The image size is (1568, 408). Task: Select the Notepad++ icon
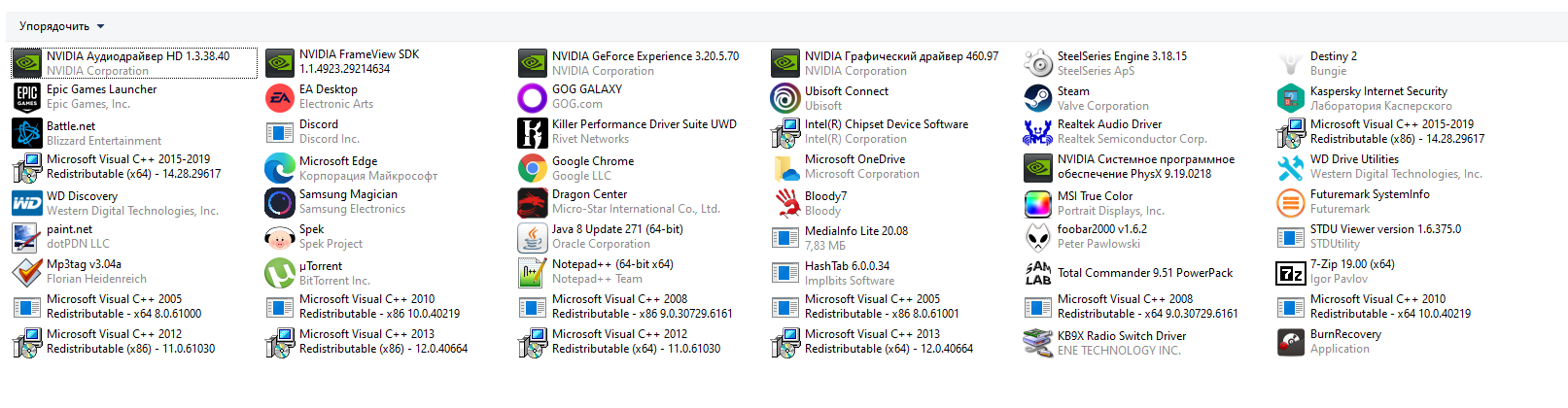pyautogui.click(x=533, y=272)
